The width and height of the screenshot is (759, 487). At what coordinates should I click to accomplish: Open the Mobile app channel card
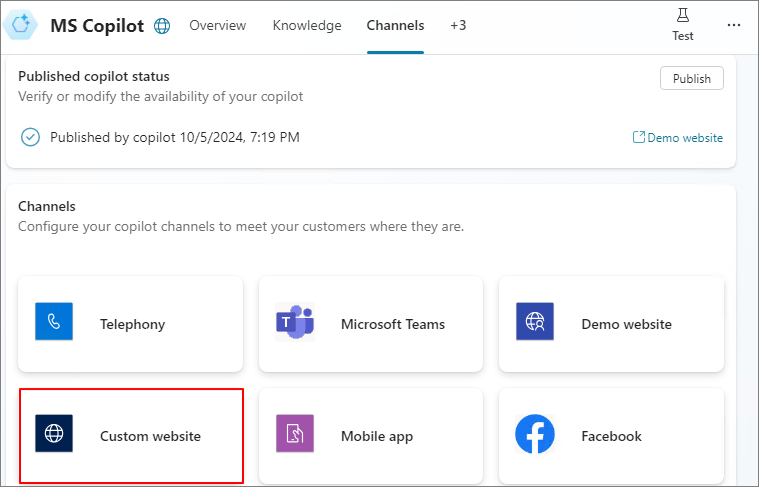[x=371, y=435]
